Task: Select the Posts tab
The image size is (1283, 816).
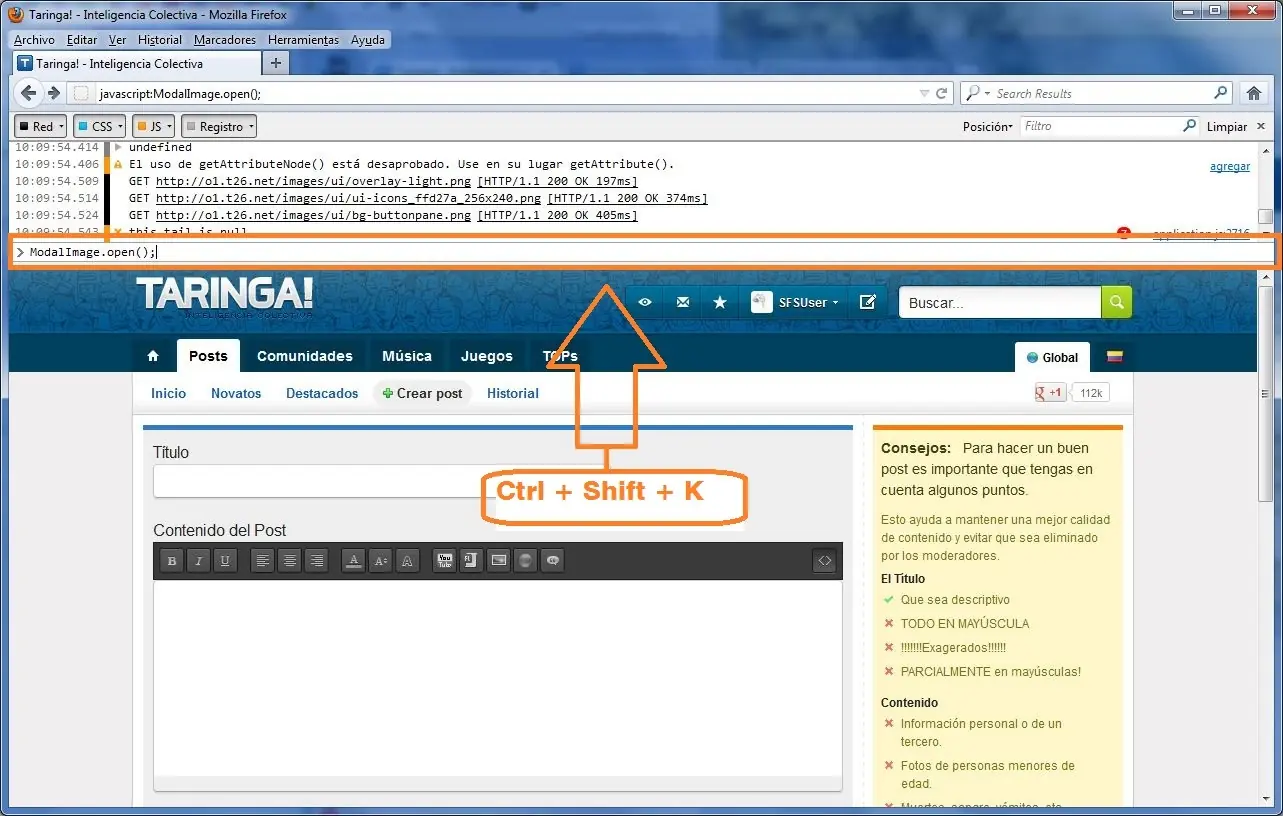Action: (208, 356)
